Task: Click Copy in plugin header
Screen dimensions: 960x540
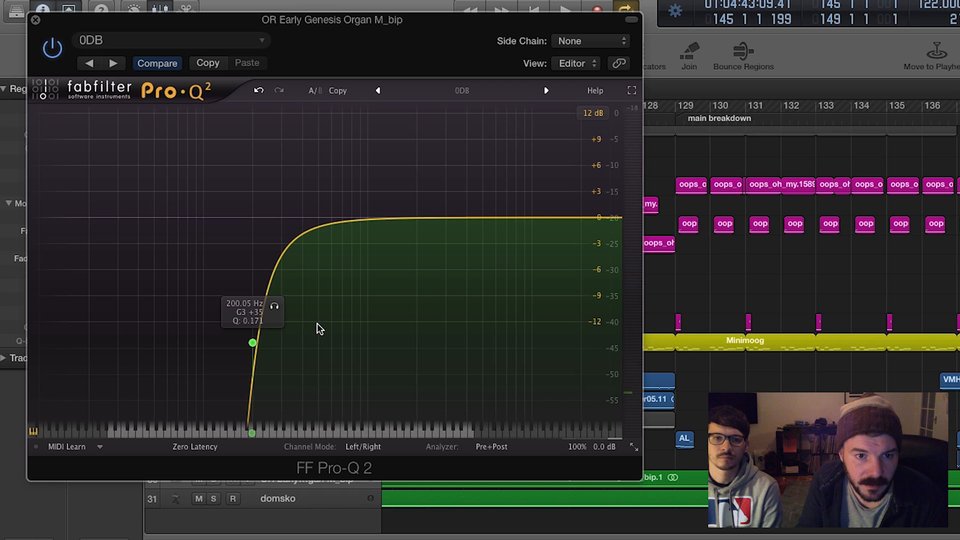Action: pyautogui.click(x=208, y=63)
